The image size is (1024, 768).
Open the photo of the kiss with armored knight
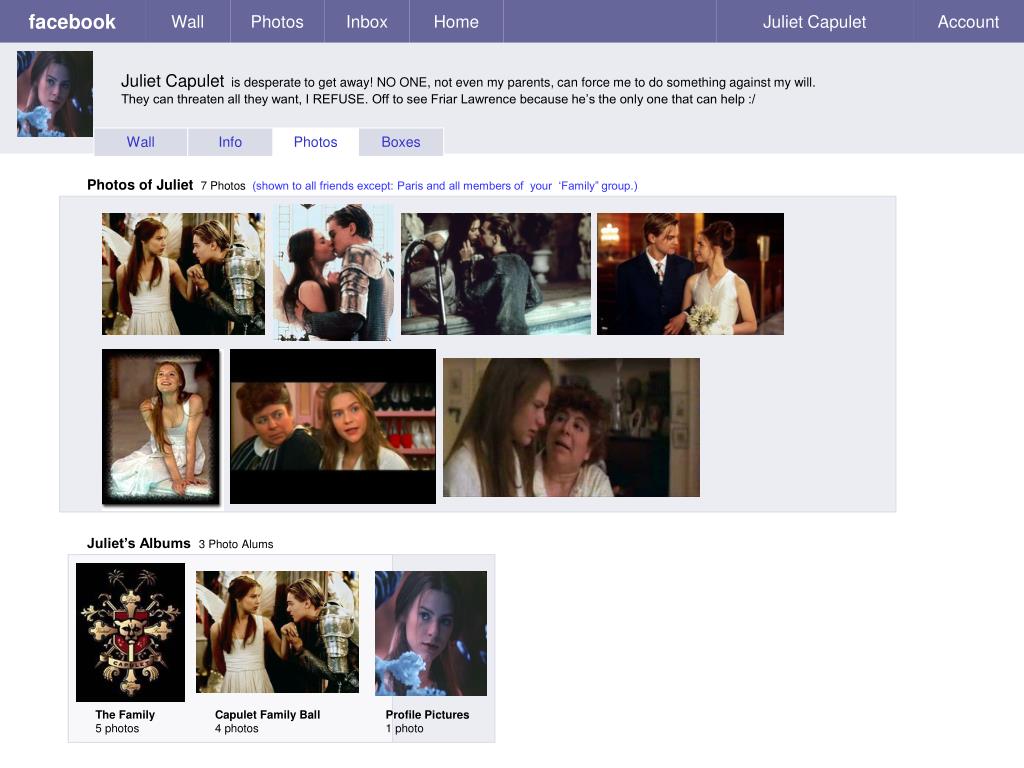click(333, 272)
